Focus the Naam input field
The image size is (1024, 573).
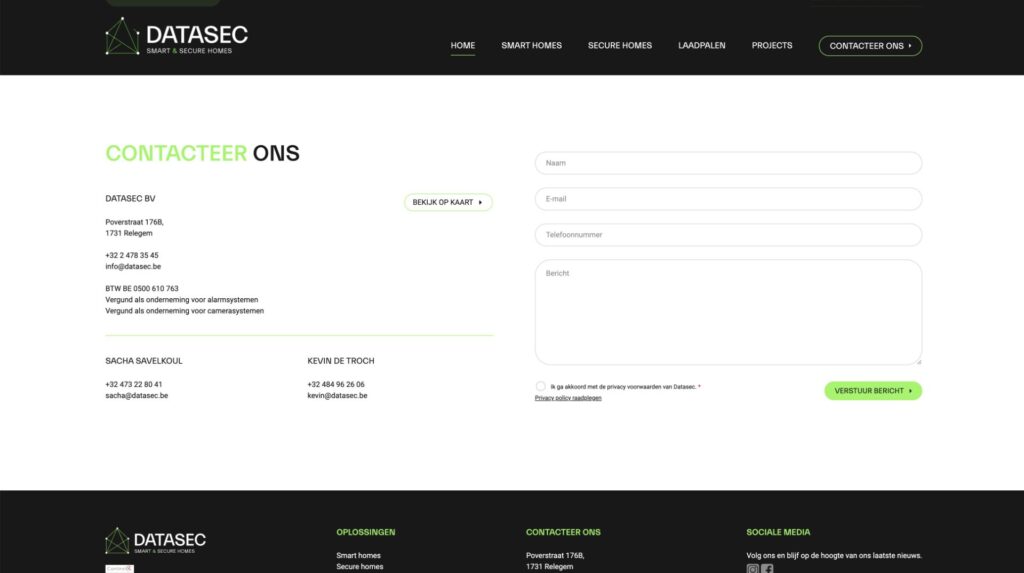point(728,163)
